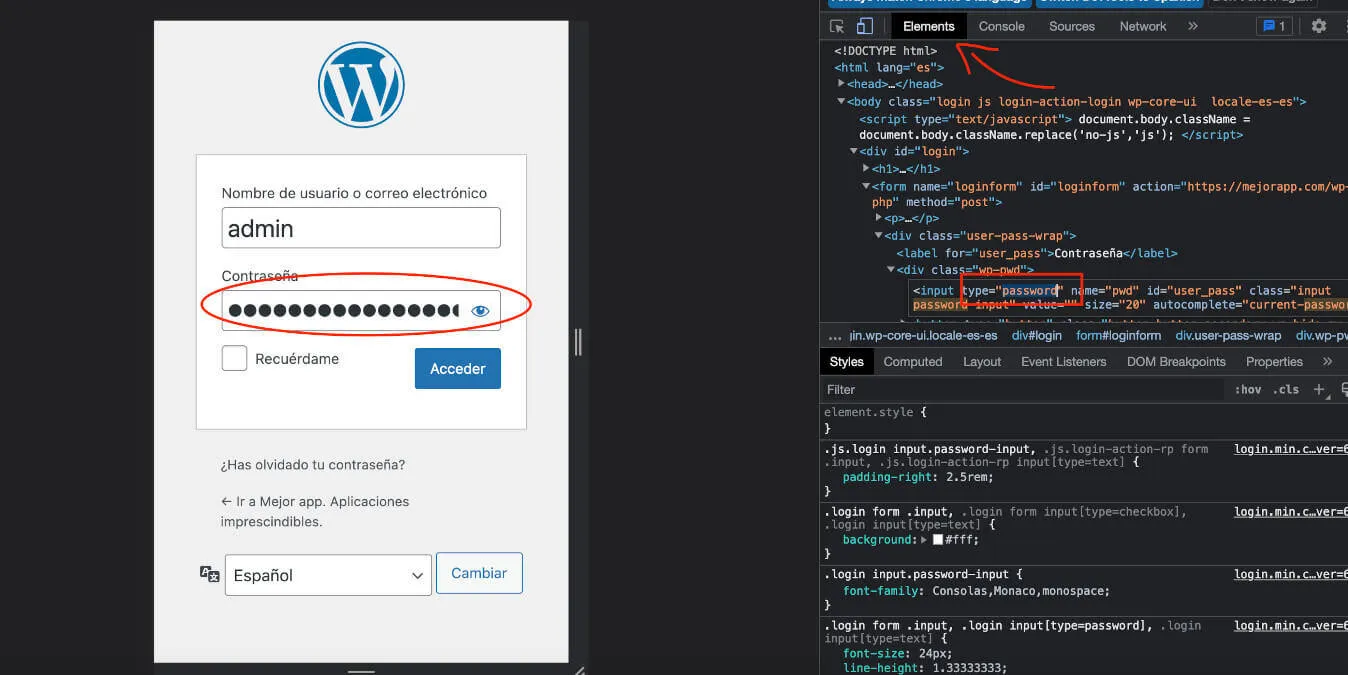The image size is (1348, 675).
Task: Open the Español language dropdown
Action: [x=328, y=574]
